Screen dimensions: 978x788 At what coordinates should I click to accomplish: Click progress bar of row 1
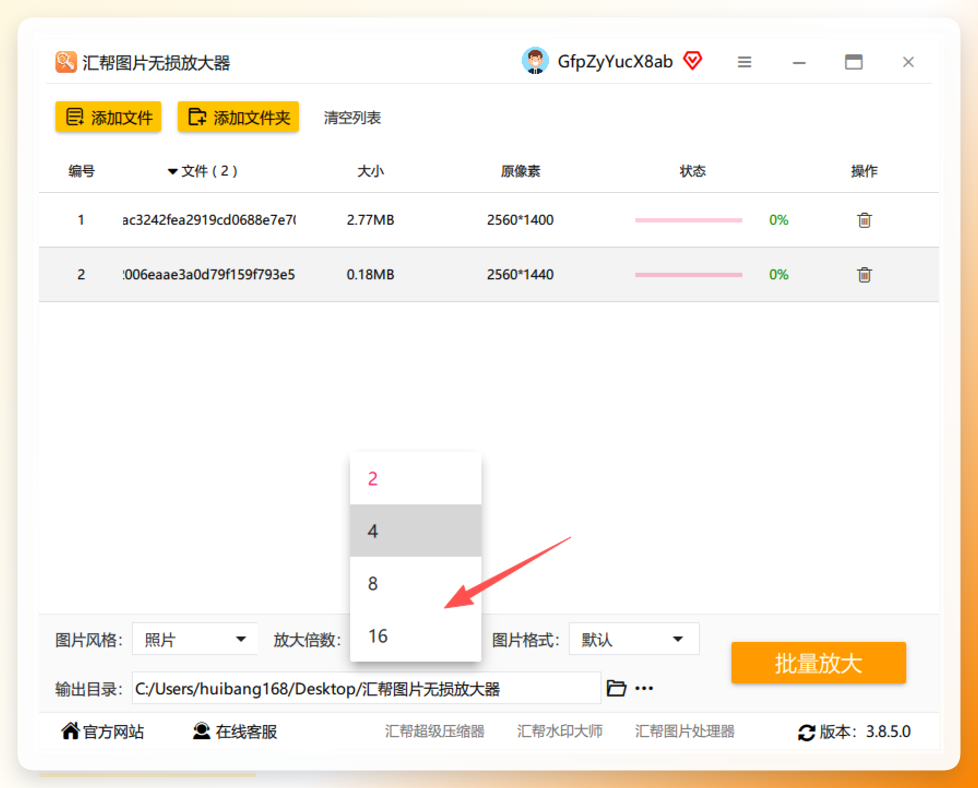point(689,220)
